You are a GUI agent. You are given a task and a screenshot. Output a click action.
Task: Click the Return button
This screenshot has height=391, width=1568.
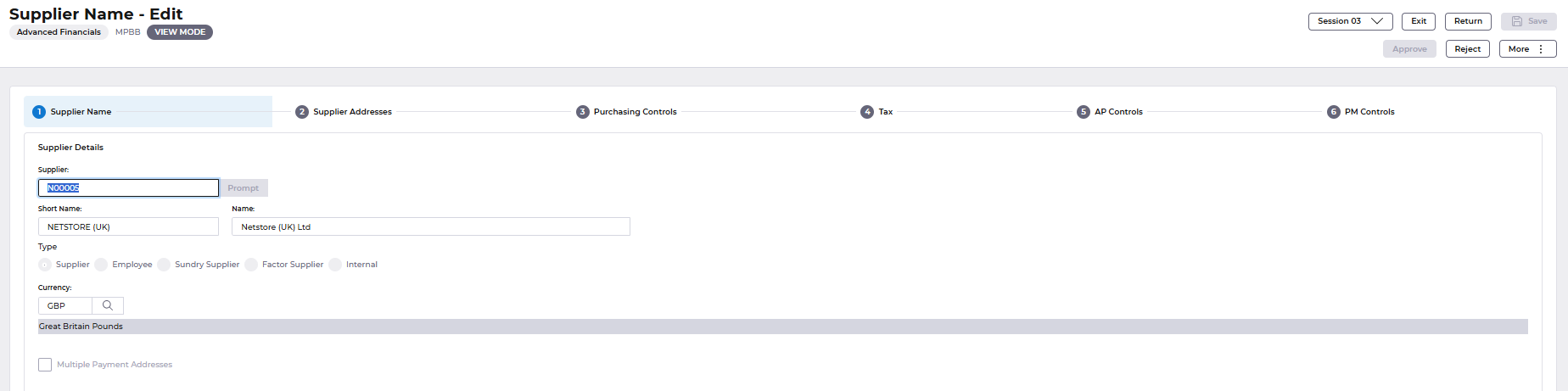coord(1468,21)
